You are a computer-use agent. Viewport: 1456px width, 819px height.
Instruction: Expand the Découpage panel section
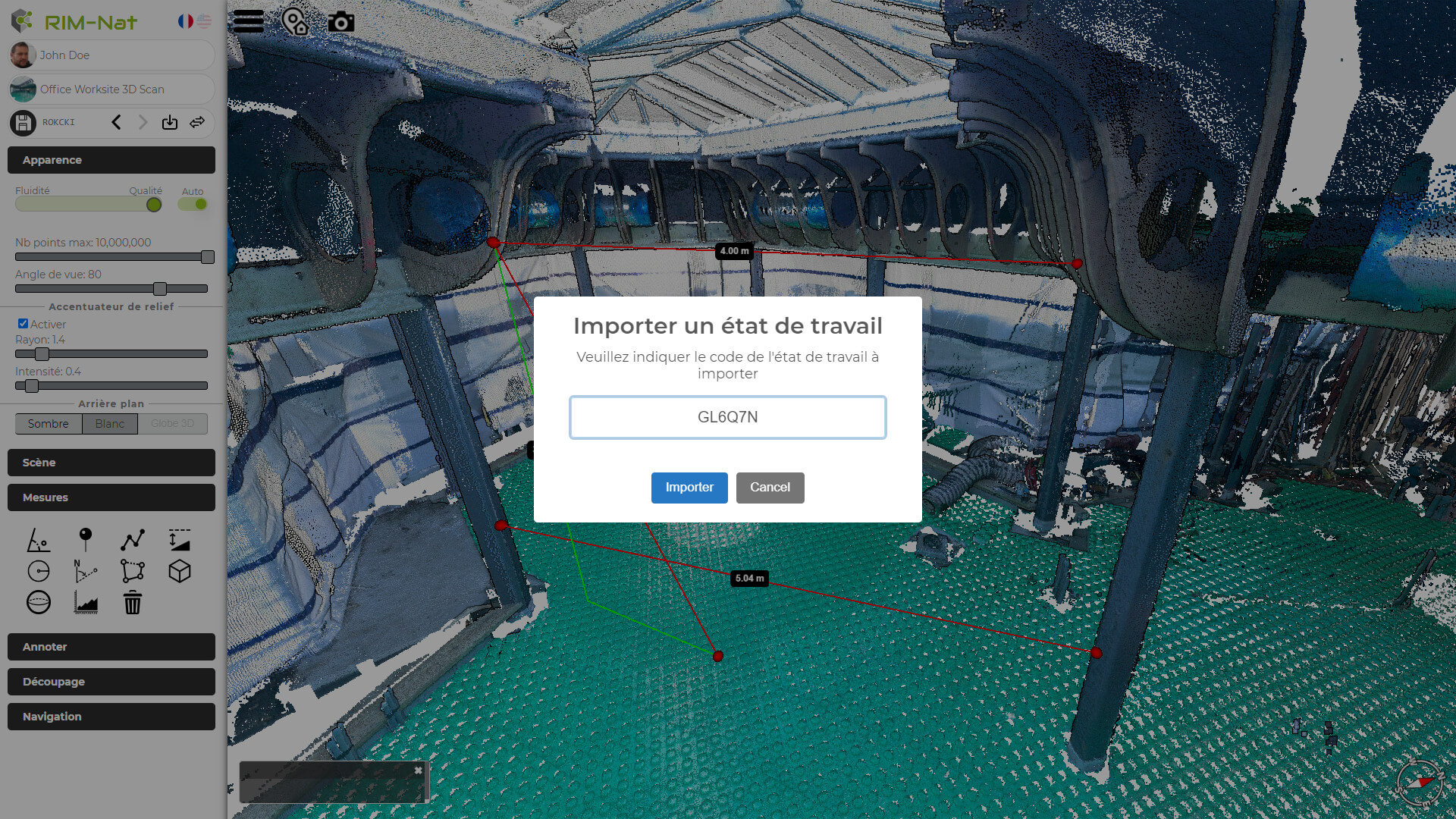click(111, 682)
